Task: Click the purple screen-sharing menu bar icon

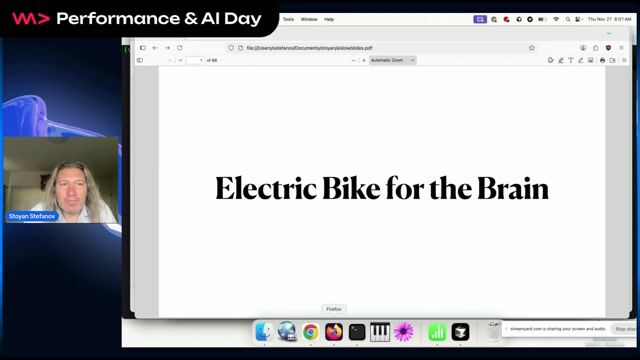Action: click(x=480, y=19)
